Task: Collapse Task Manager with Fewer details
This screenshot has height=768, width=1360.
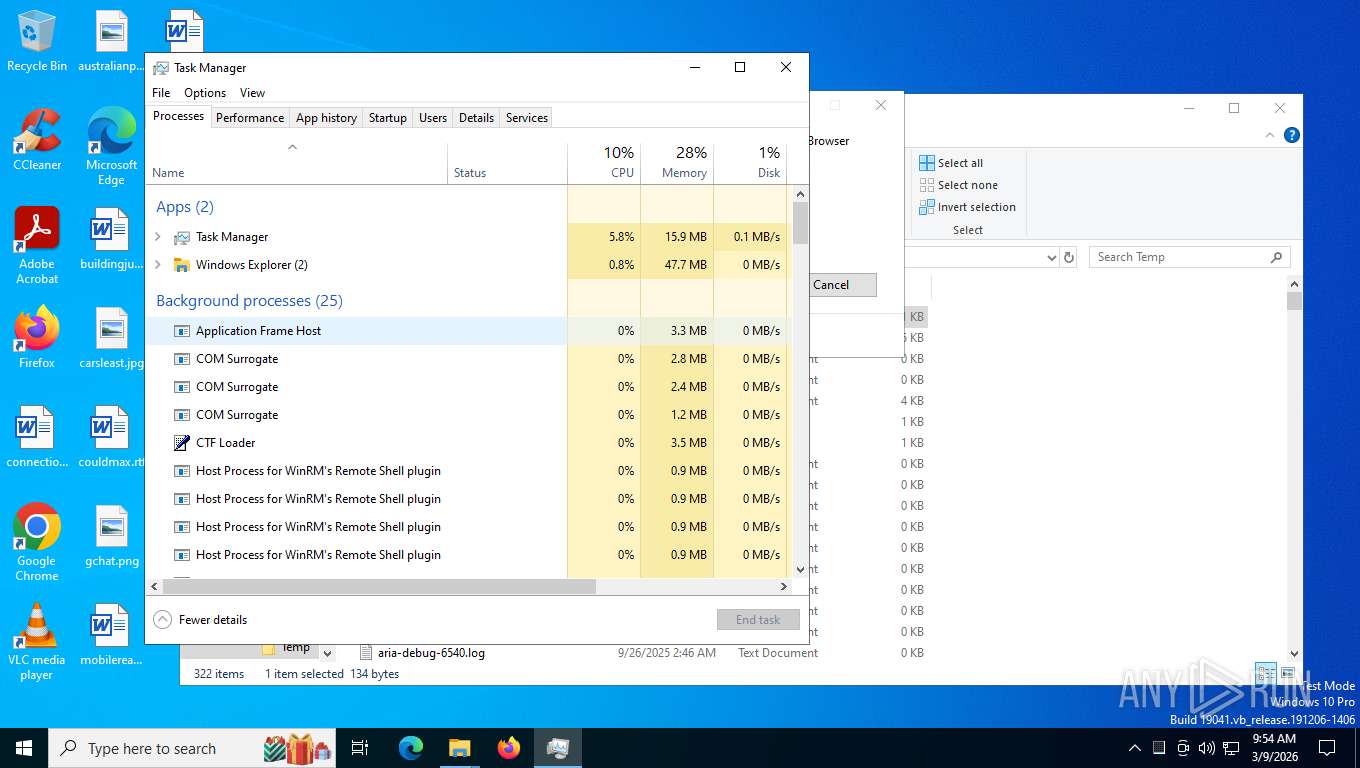Action: click(x=200, y=620)
